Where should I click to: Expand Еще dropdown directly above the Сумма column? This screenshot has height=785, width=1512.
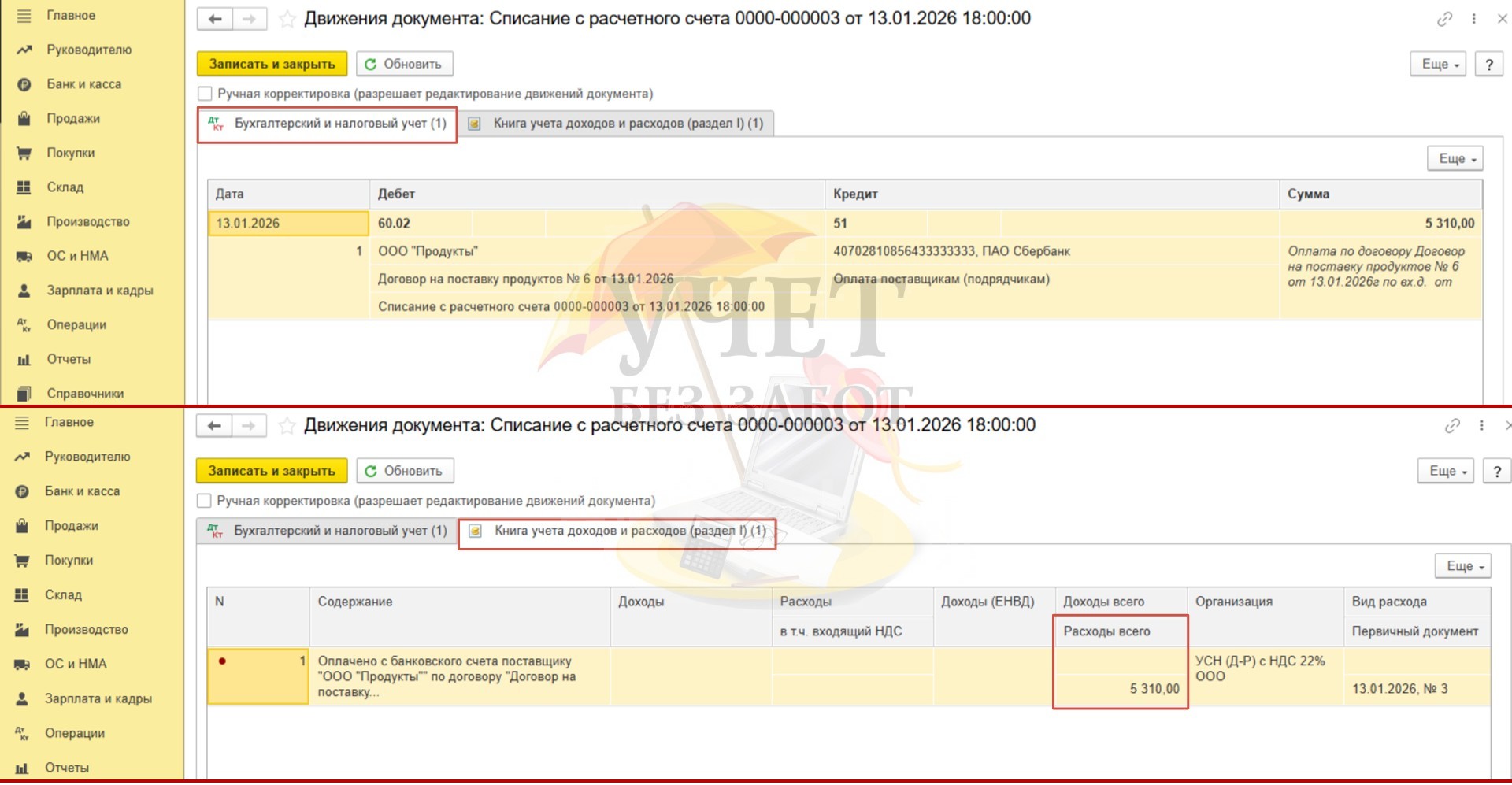click(x=1455, y=159)
